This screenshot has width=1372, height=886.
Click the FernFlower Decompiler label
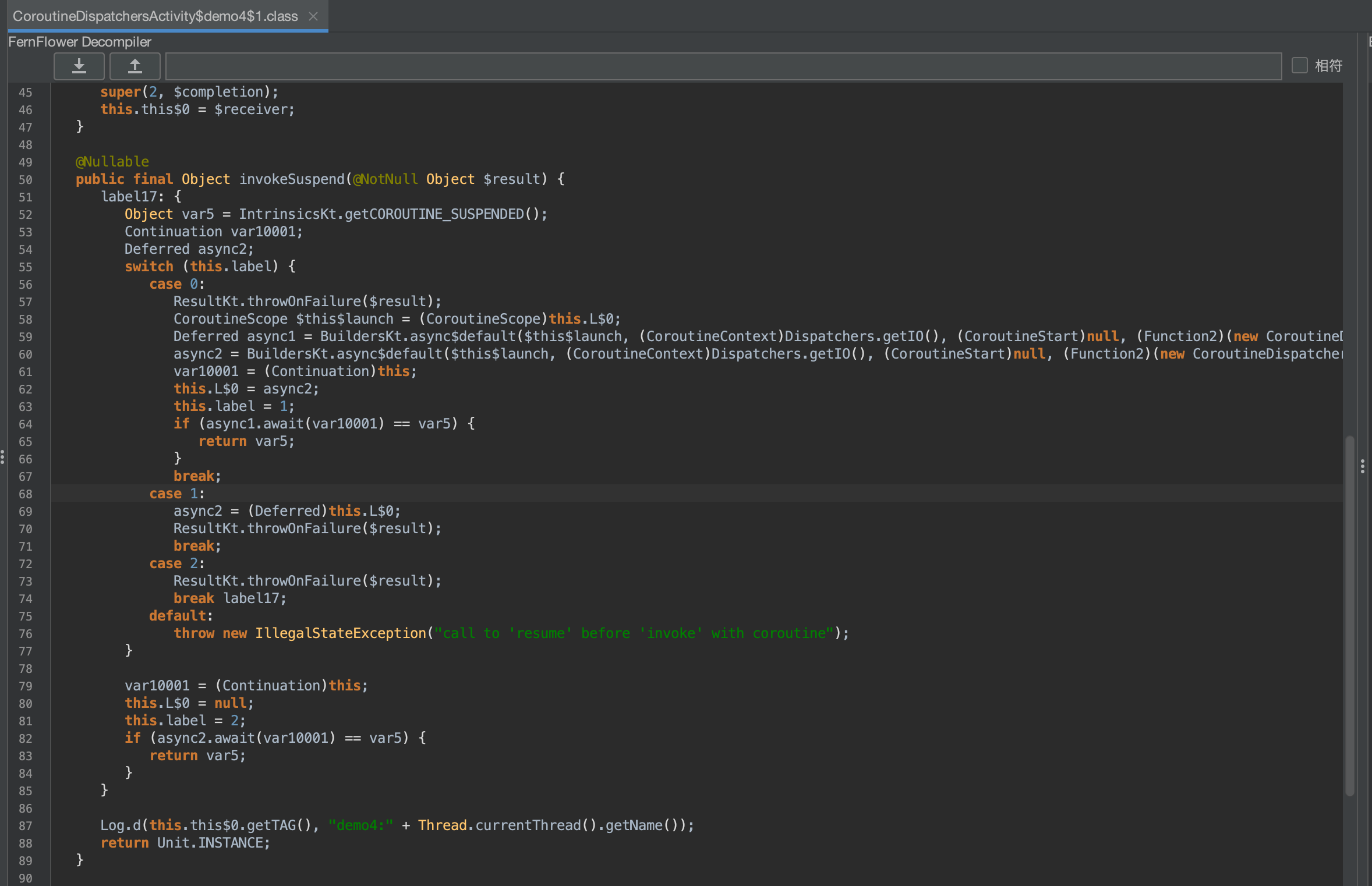coord(80,42)
